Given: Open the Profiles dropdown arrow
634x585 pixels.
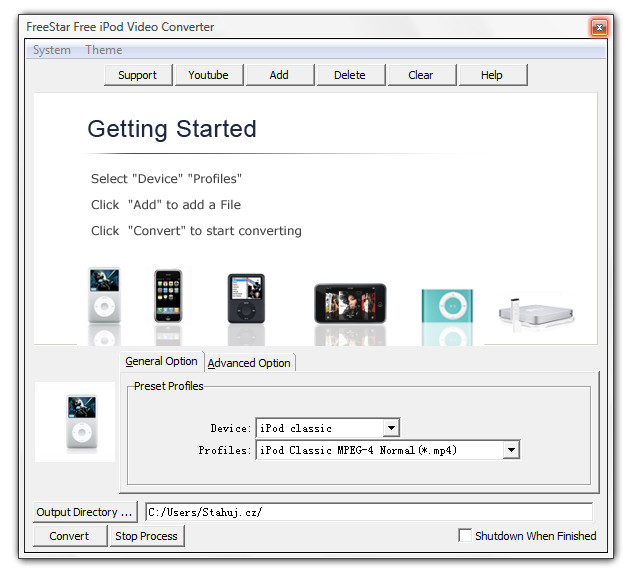Looking at the screenshot, I should pos(511,450).
